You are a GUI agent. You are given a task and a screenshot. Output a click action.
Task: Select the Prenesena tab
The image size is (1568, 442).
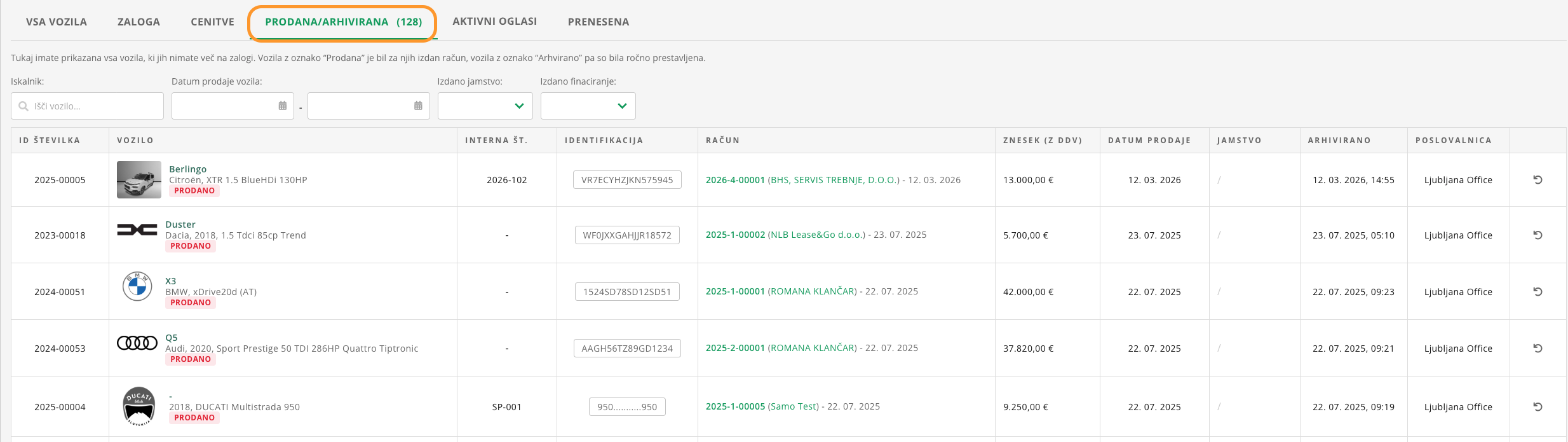[x=598, y=22]
